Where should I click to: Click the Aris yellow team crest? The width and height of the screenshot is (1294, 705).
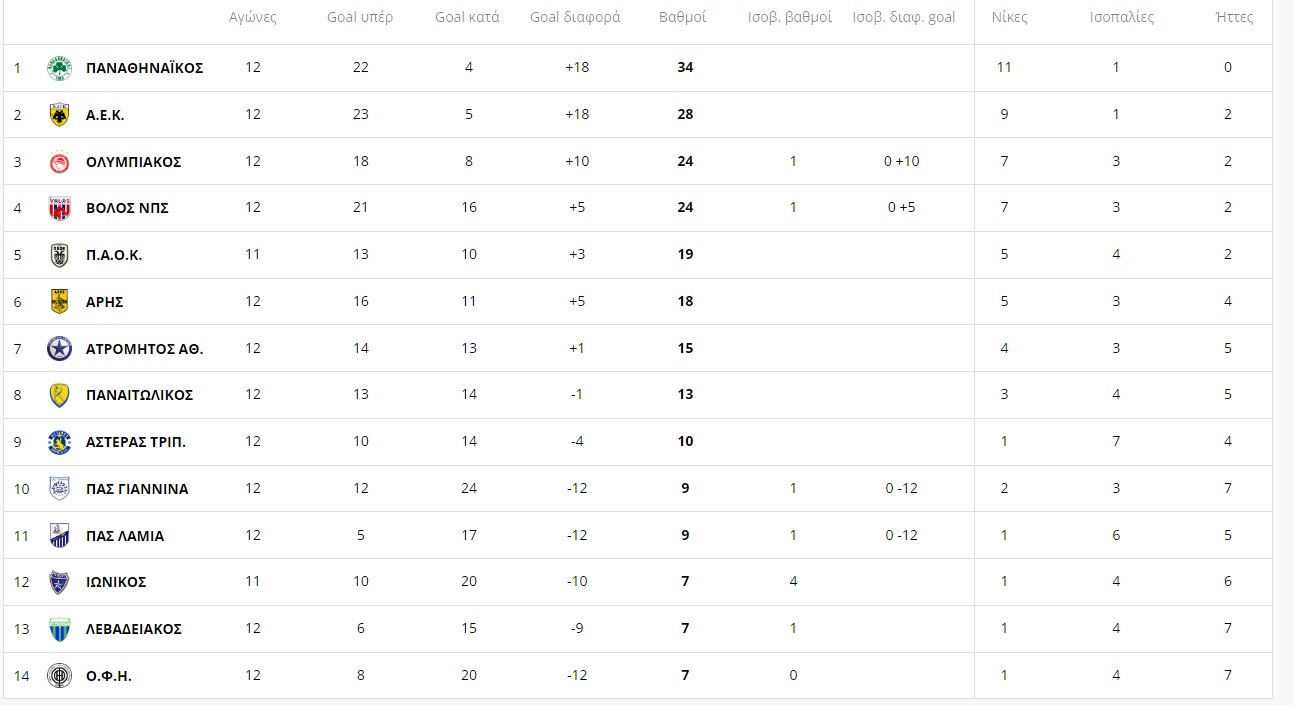point(59,301)
